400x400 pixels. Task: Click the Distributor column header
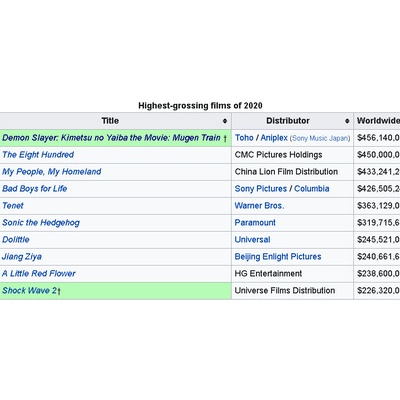click(x=292, y=121)
